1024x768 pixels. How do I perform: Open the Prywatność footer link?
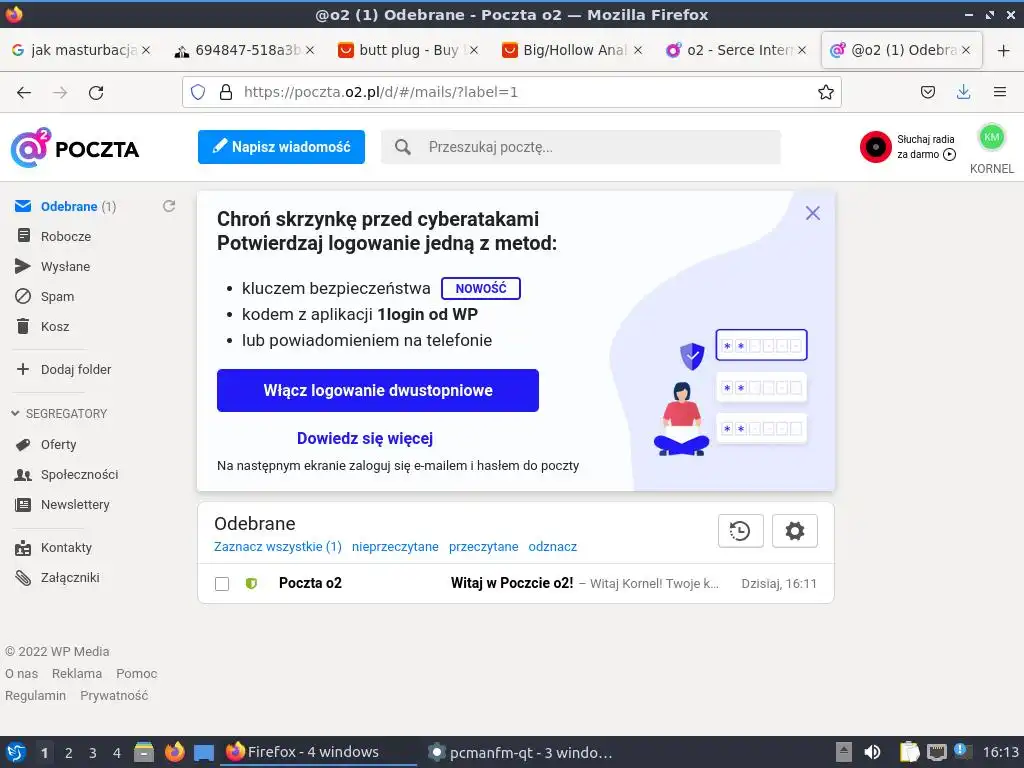pos(114,696)
